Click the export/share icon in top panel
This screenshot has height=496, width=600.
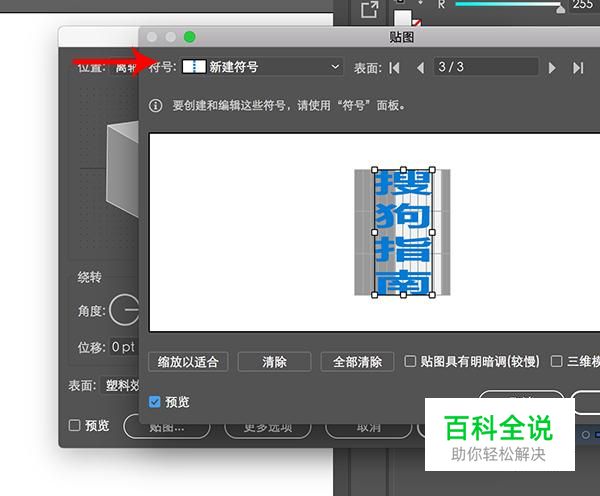click(369, 10)
